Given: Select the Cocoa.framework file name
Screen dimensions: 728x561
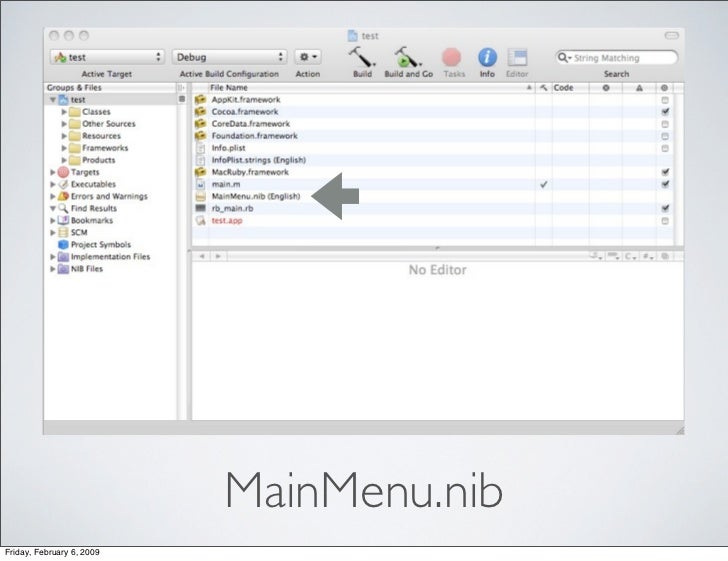Looking at the screenshot, I should tap(245, 111).
